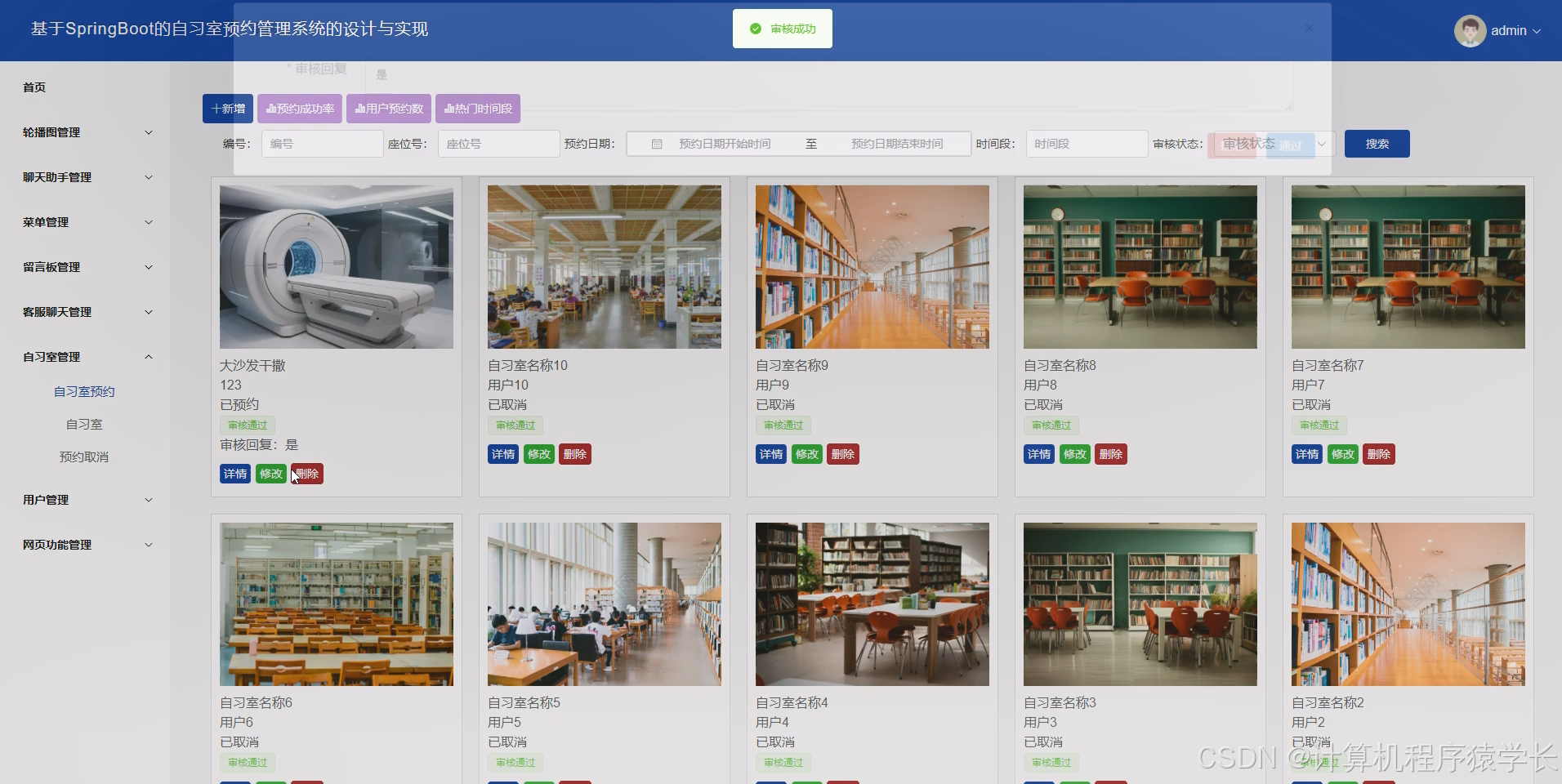Click 修改 on the 自习室名称8 card

point(1075,454)
